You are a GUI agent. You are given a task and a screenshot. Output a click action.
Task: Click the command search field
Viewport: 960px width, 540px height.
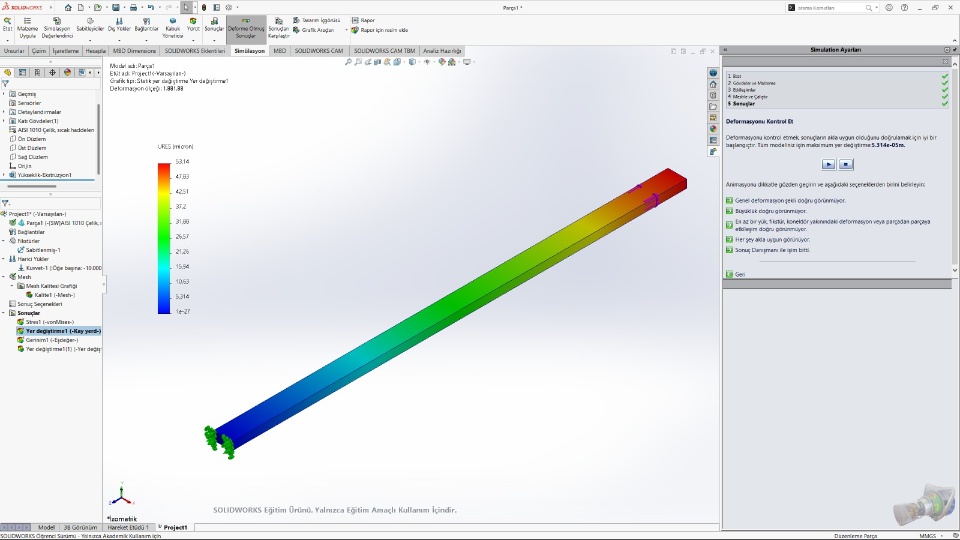click(831, 7)
